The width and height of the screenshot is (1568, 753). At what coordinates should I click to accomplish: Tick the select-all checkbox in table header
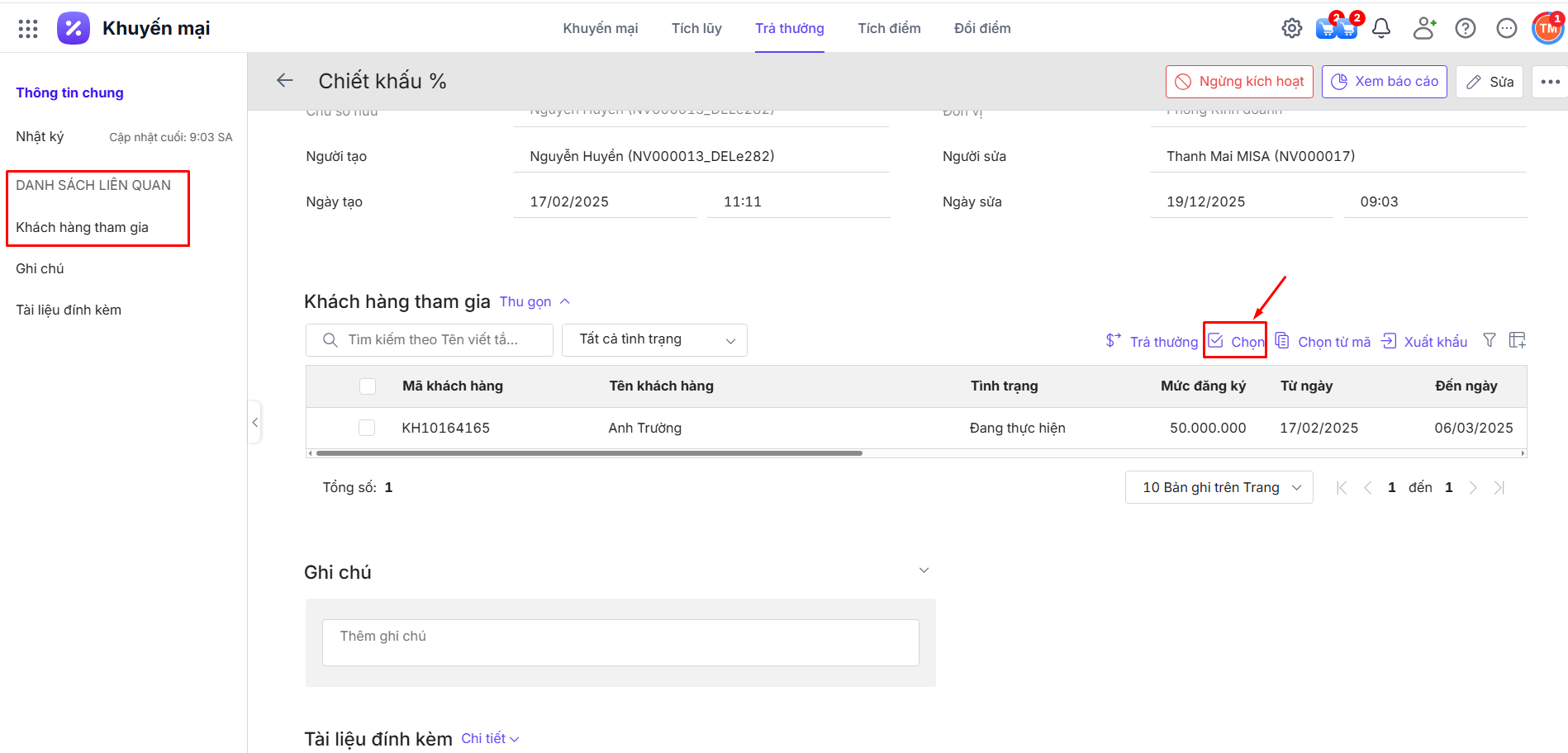point(368,386)
